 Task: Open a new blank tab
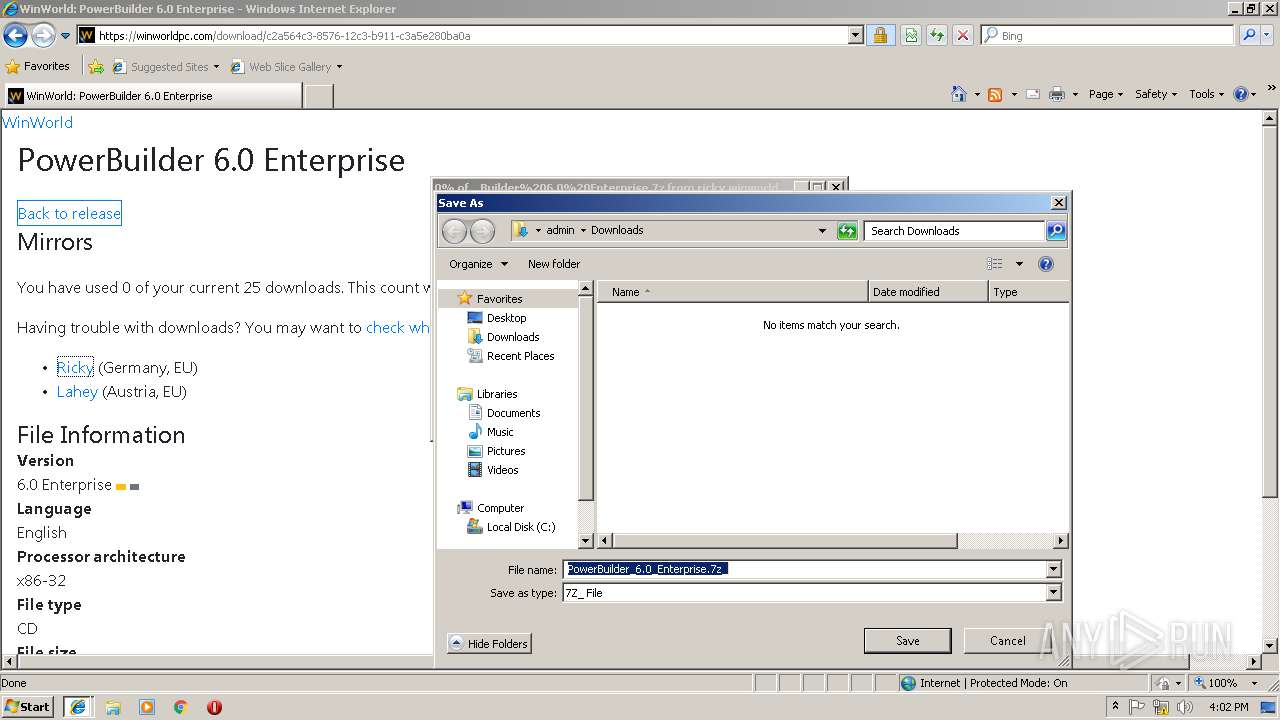click(318, 96)
